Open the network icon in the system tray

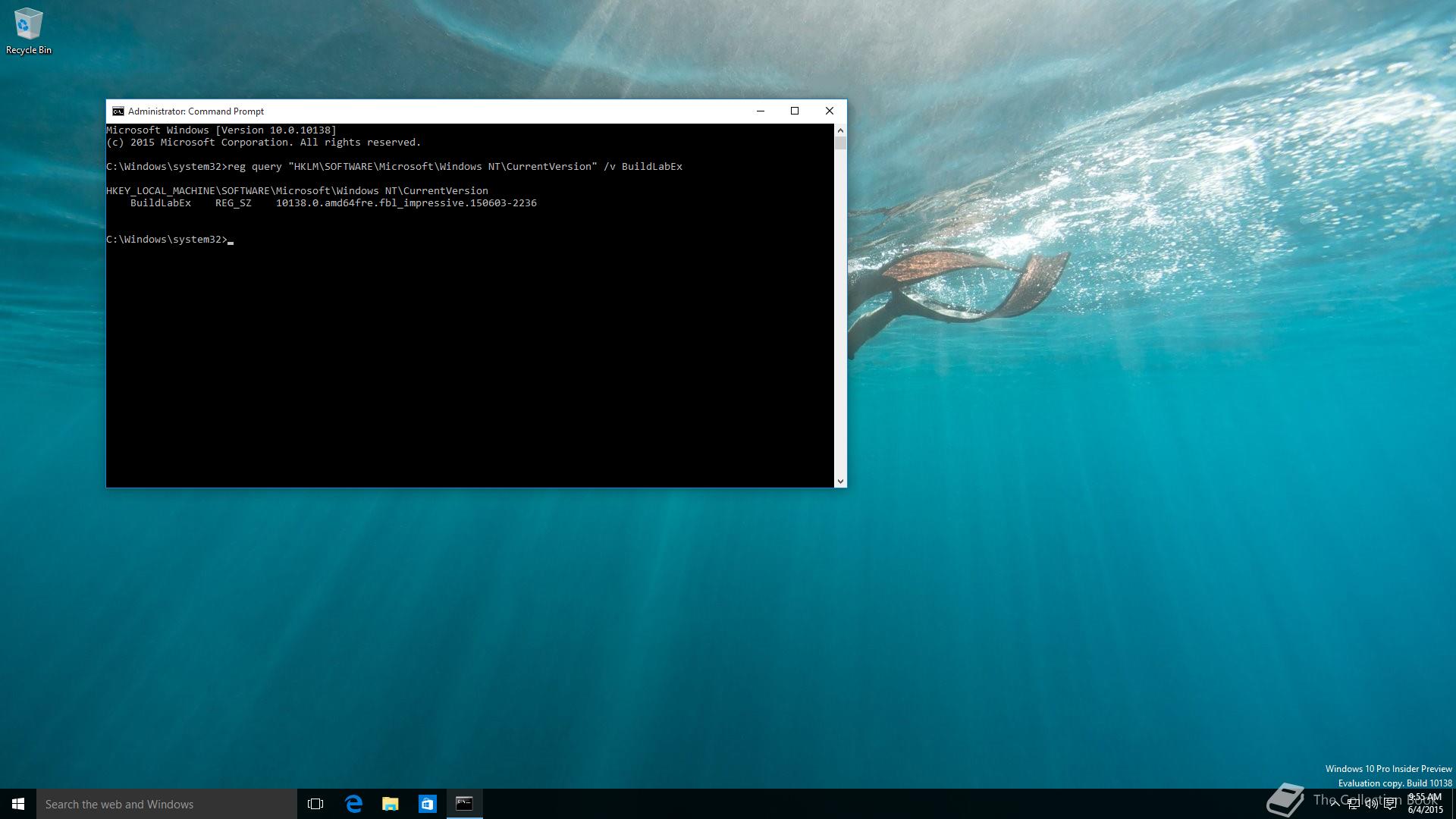(x=1353, y=804)
